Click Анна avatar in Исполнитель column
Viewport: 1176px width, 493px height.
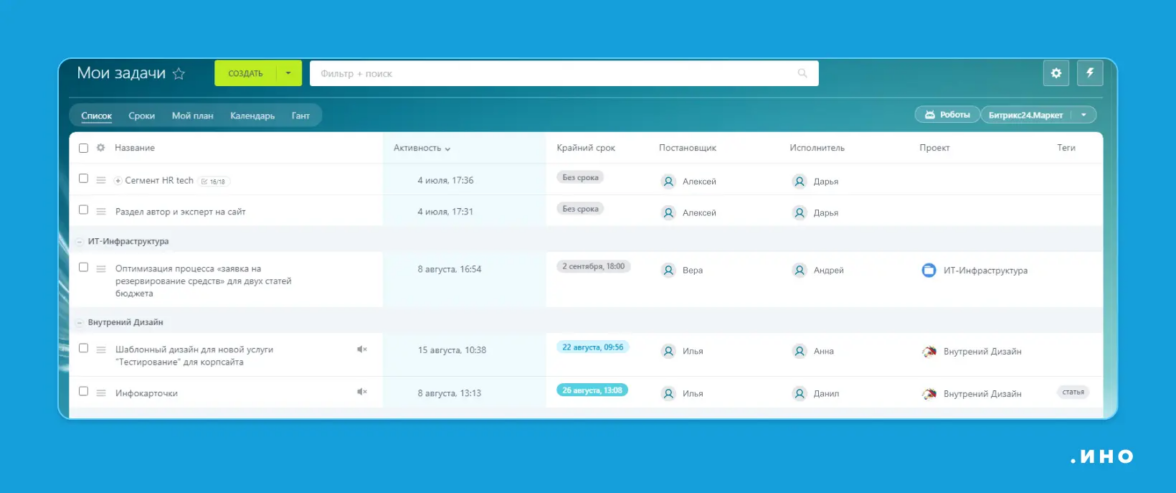[800, 351]
